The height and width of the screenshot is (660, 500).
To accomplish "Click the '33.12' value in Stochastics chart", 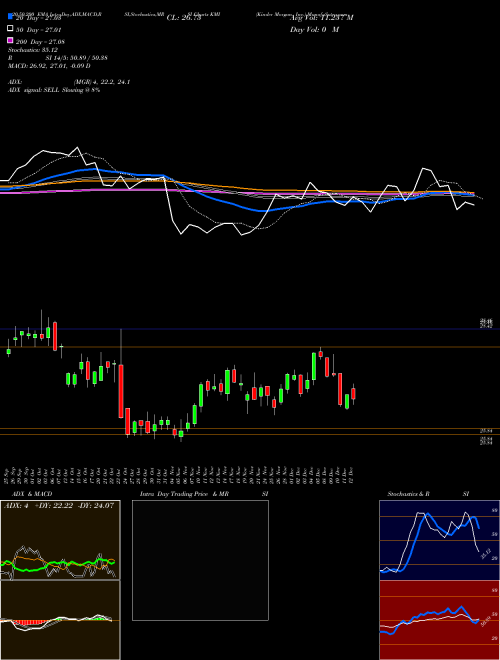I will click(485, 553).
